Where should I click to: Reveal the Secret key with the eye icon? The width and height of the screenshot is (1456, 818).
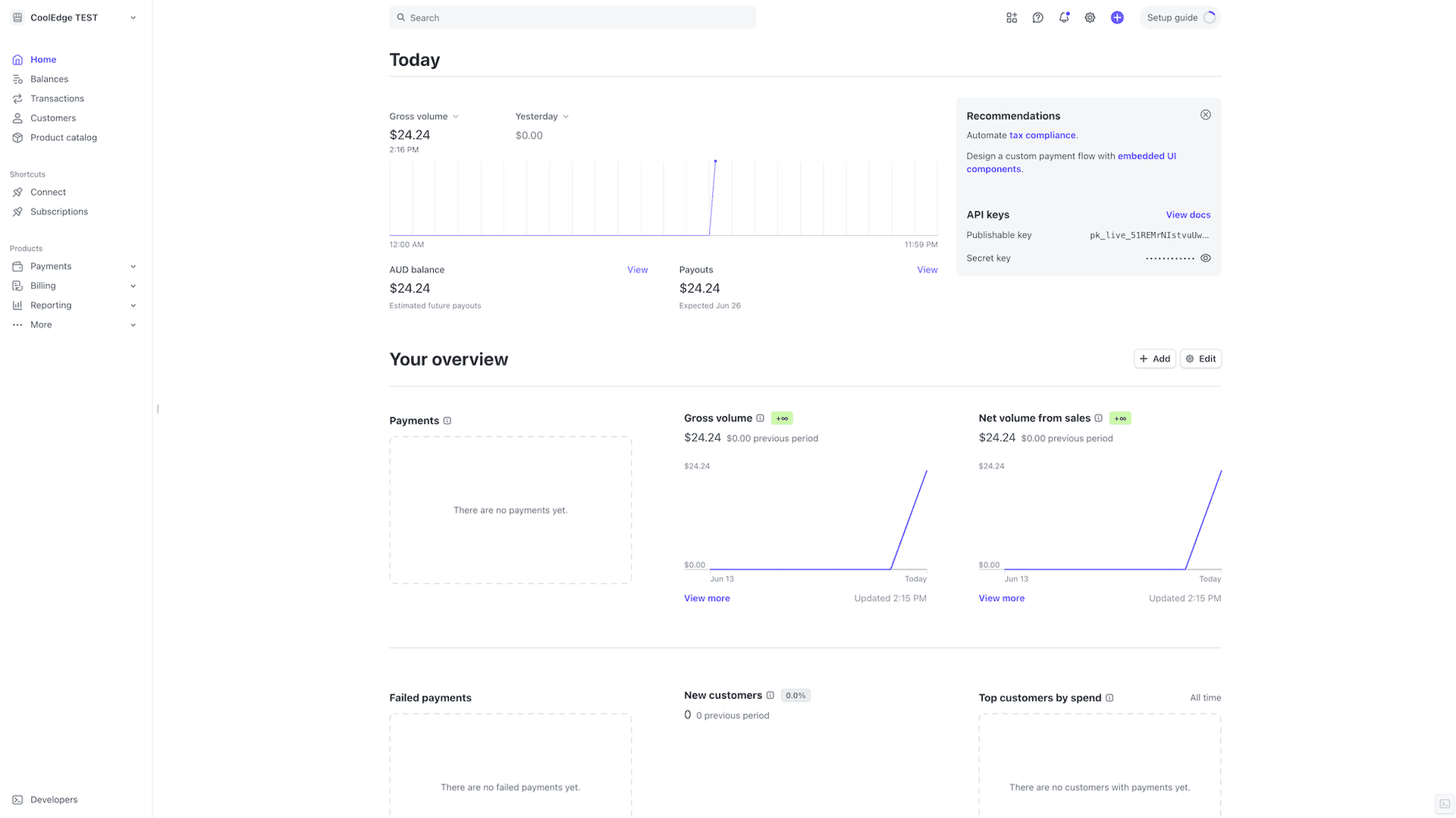(x=1206, y=258)
